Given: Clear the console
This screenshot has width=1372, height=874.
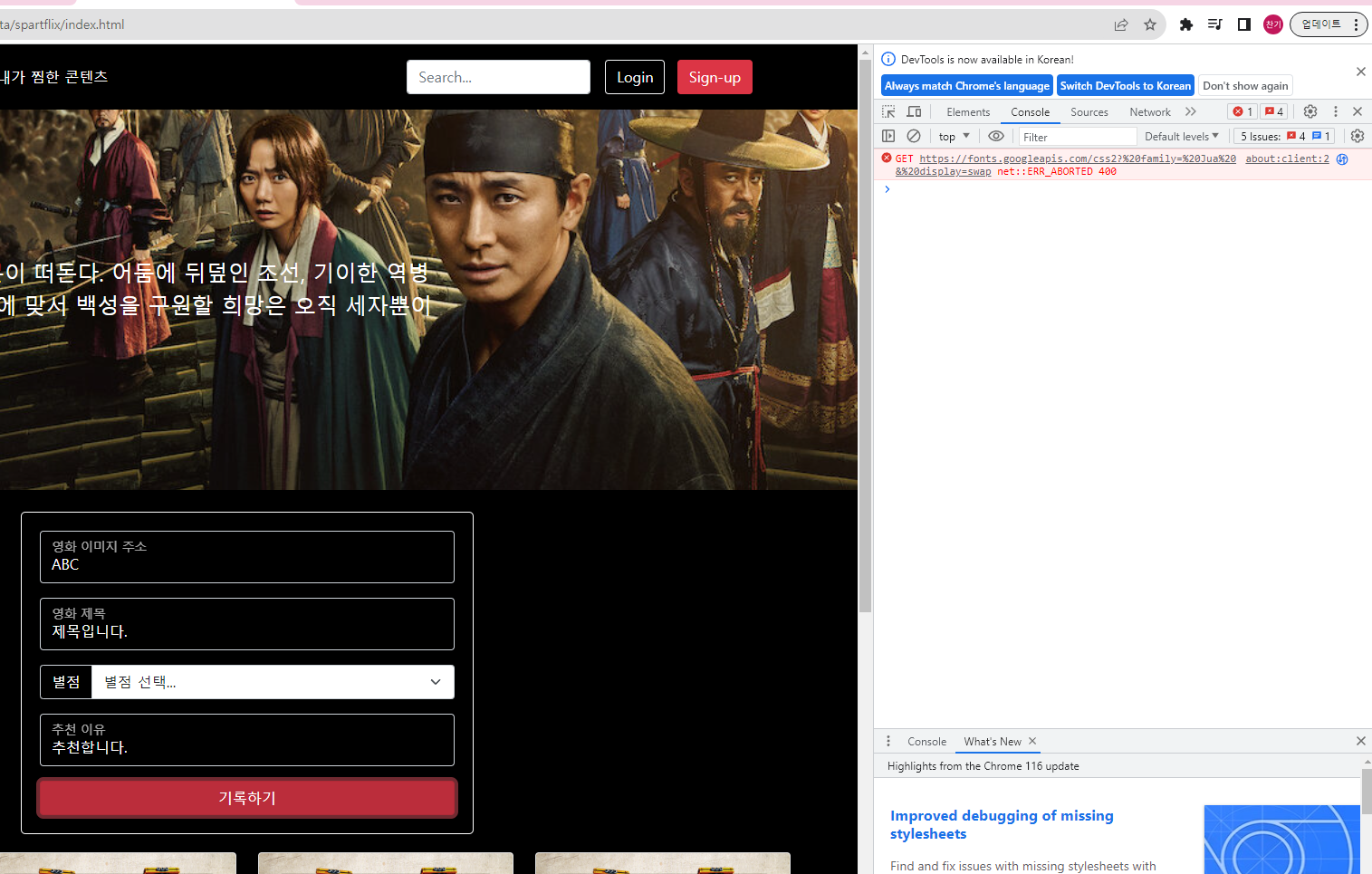Looking at the screenshot, I should pyautogui.click(x=914, y=136).
